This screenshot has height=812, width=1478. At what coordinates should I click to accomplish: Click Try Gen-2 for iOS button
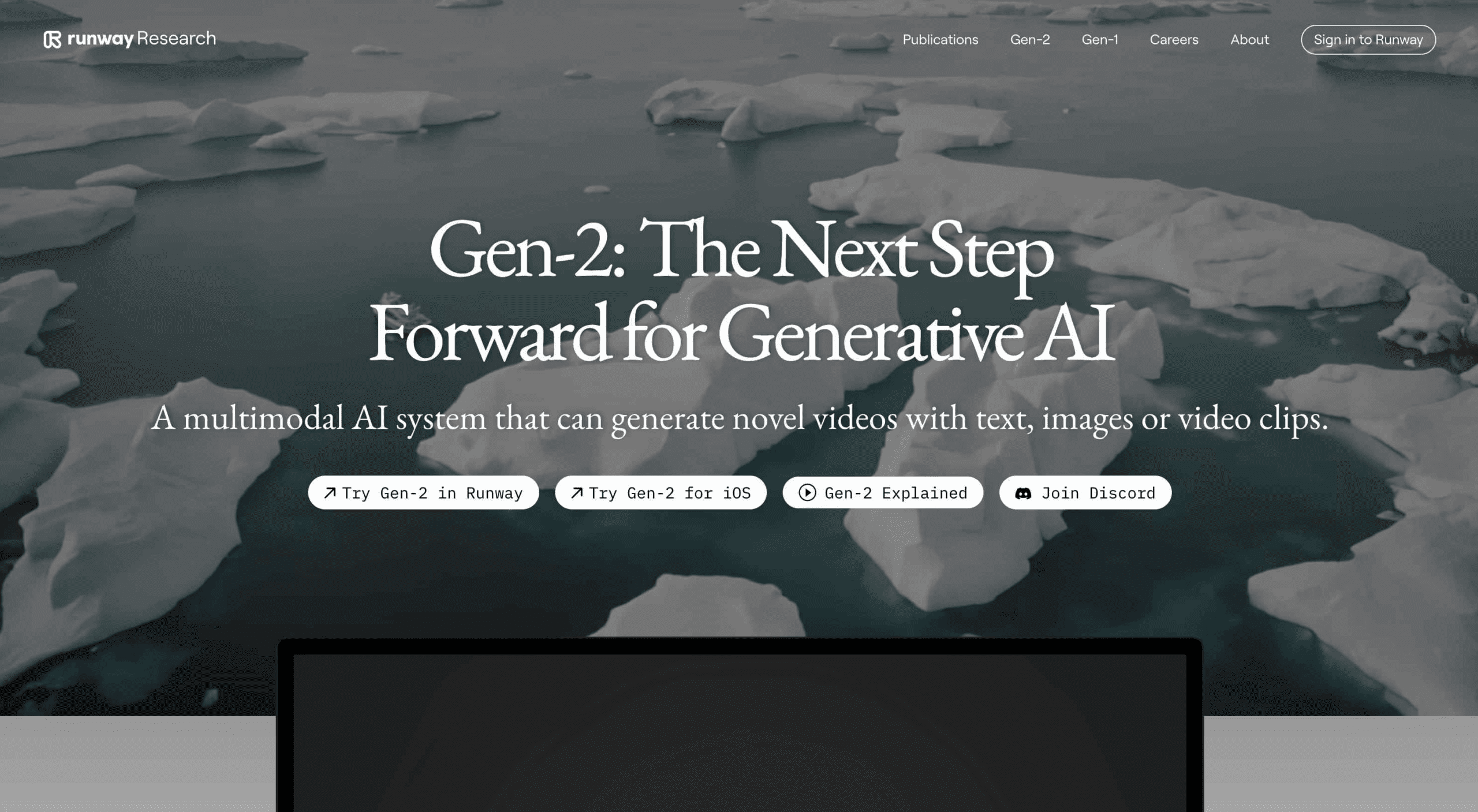tap(661, 492)
